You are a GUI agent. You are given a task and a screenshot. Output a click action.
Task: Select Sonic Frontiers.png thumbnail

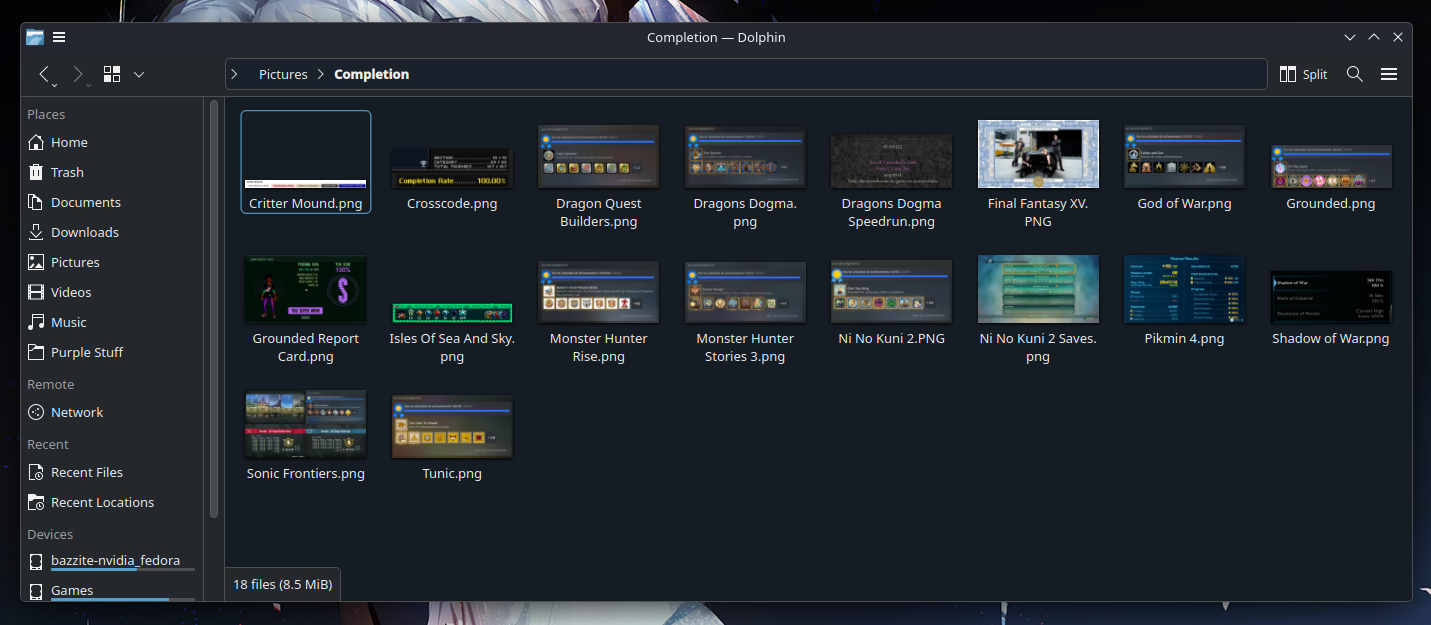(x=306, y=424)
